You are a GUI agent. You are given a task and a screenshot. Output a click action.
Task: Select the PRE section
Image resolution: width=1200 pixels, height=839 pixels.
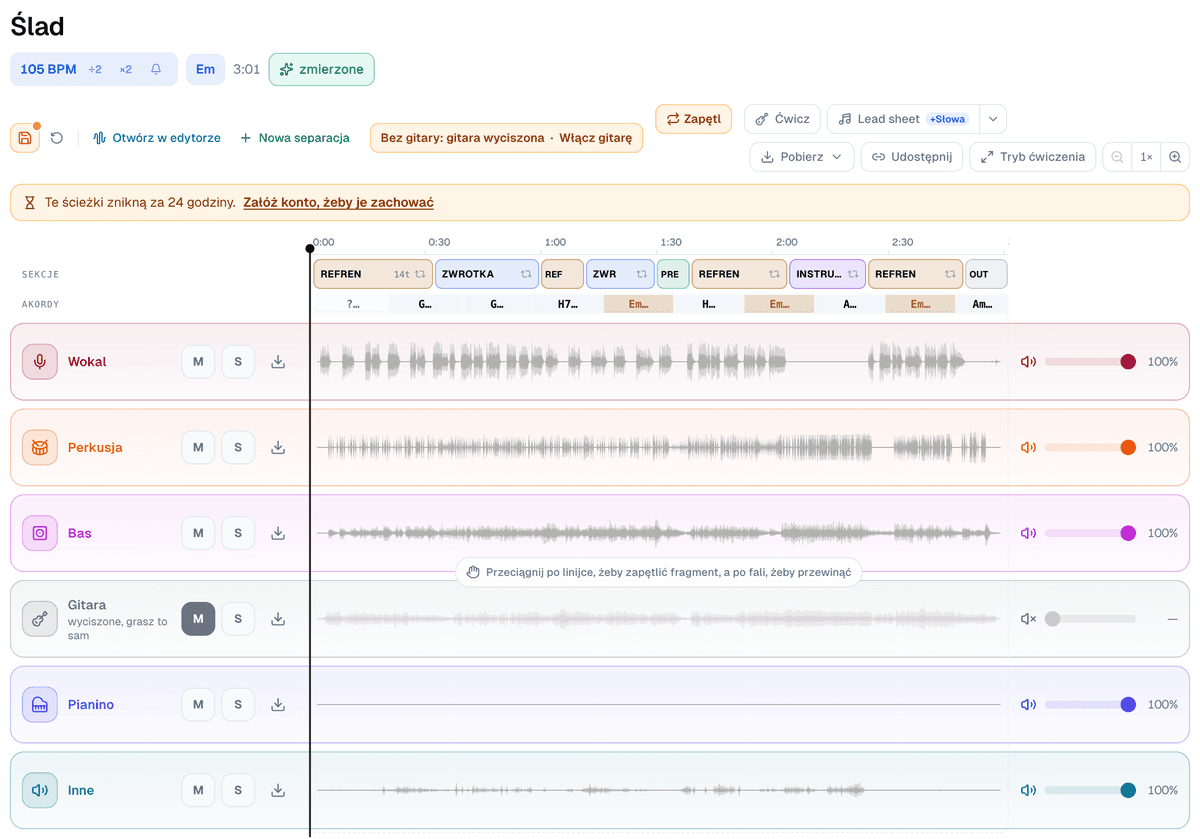(673, 274)
